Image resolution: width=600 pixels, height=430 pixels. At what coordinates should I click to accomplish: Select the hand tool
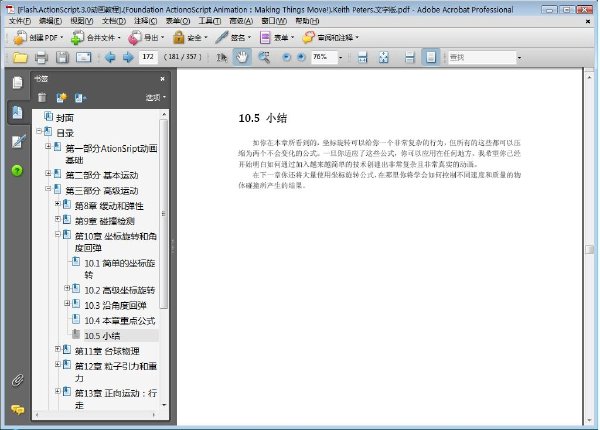(x=242, y=57)
